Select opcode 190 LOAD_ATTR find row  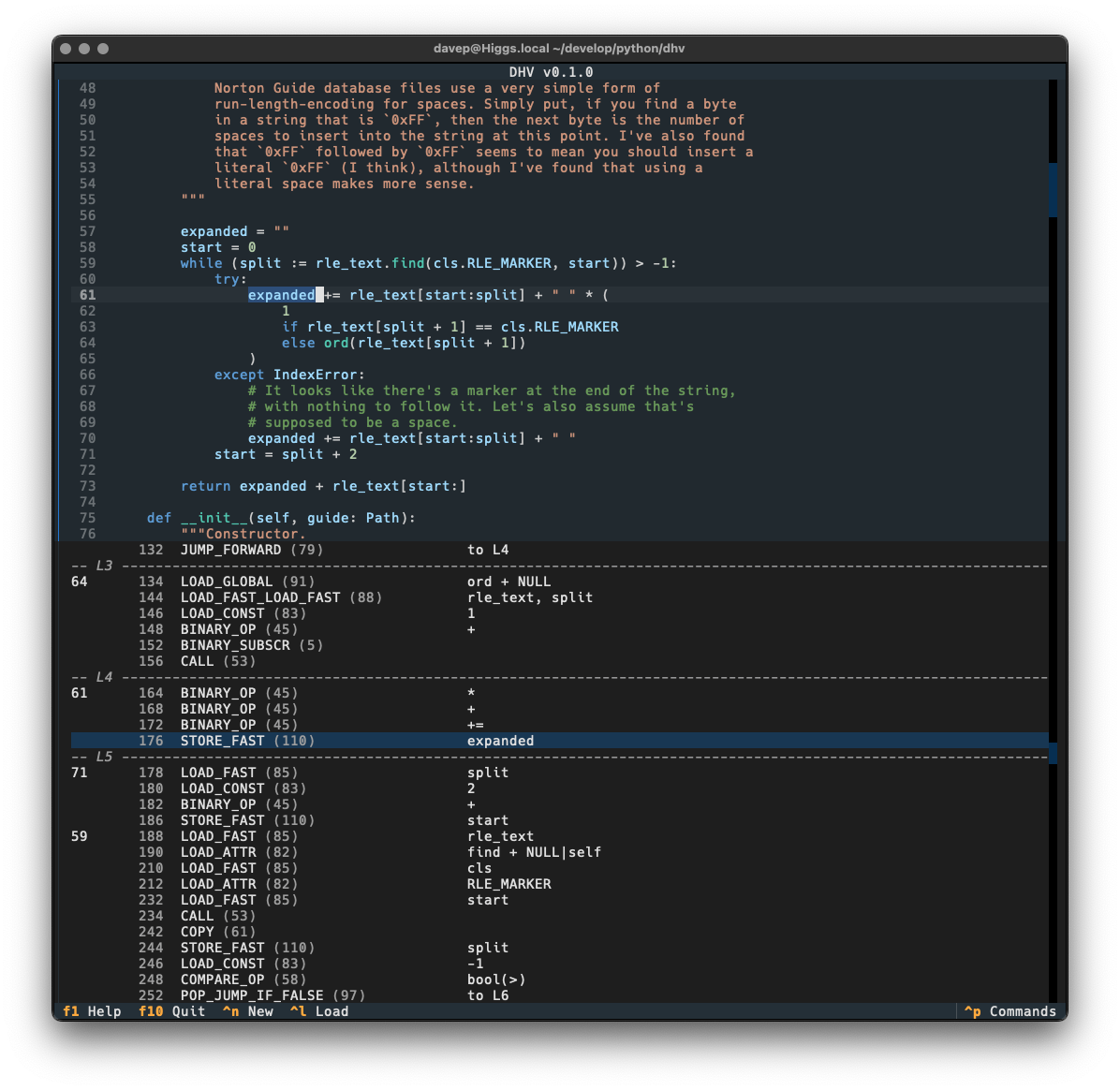tap(560, 852)
